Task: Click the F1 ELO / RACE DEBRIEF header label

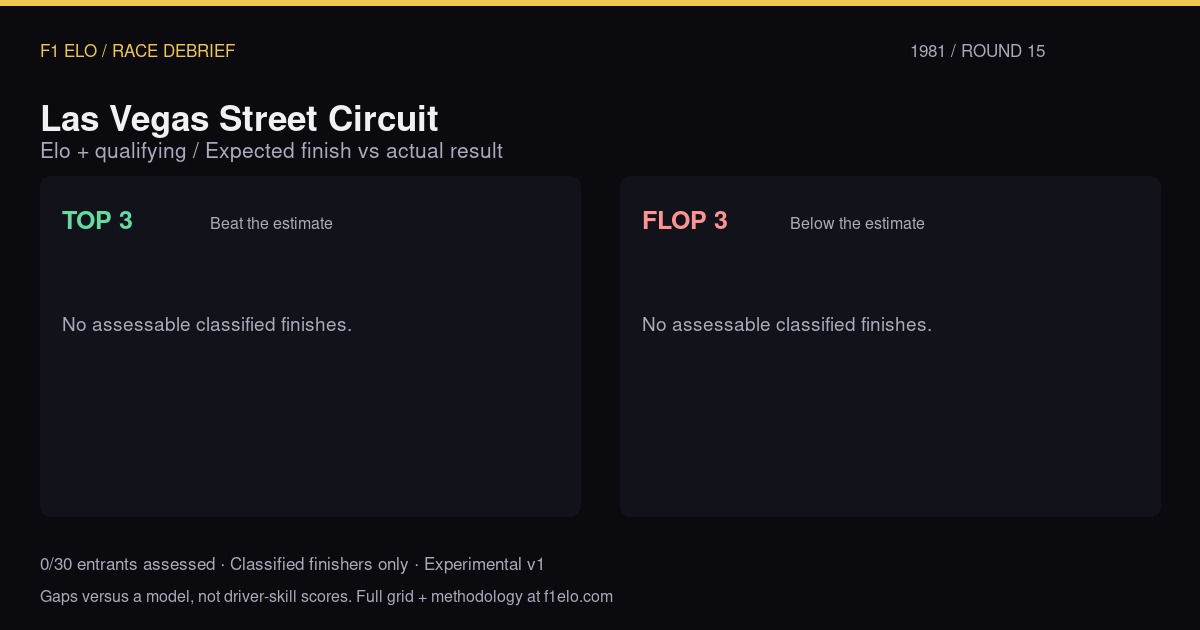Action: [137, 51]
